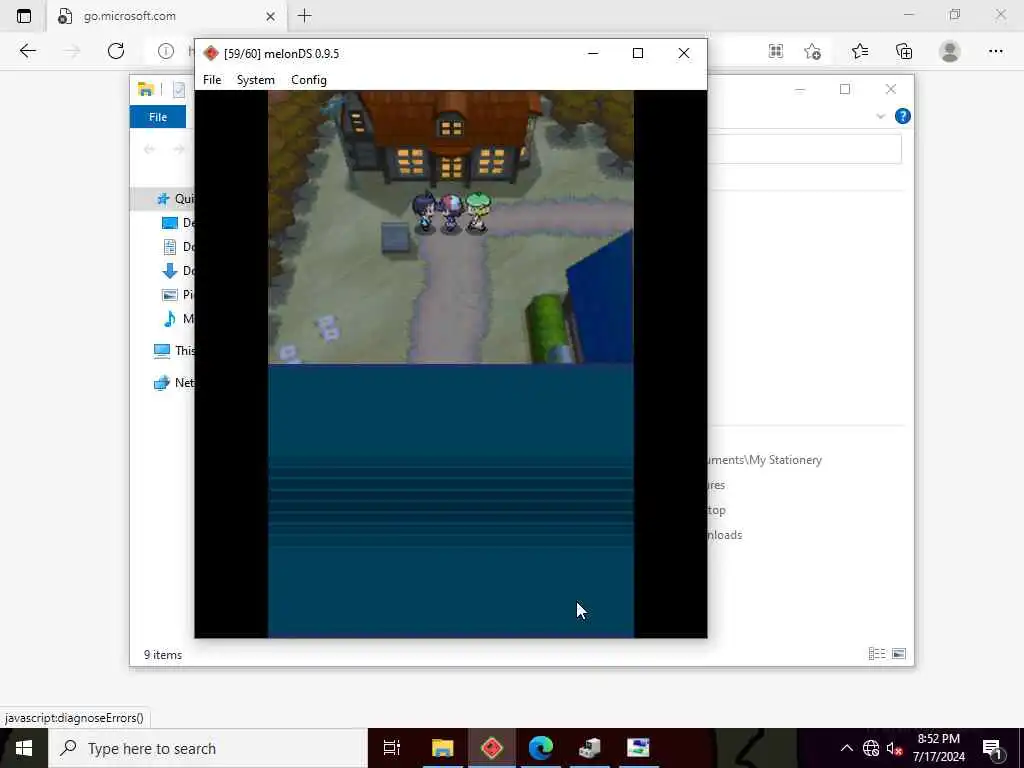
Task: Refresh the Edge page
Action: point(116,51)
